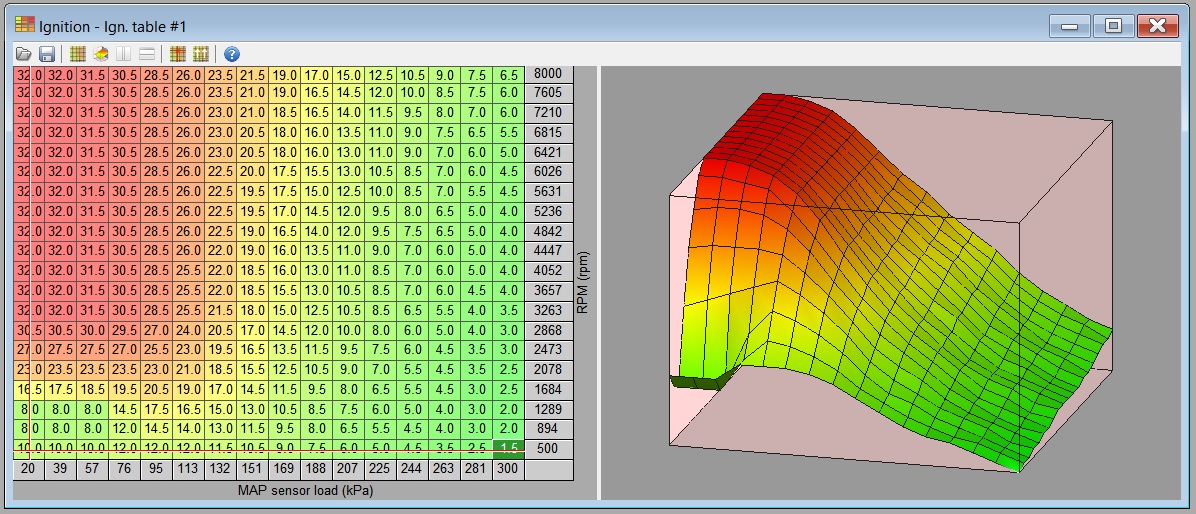Click the 3263 RPM row header
1196x514 pixels.
(548, 311)
